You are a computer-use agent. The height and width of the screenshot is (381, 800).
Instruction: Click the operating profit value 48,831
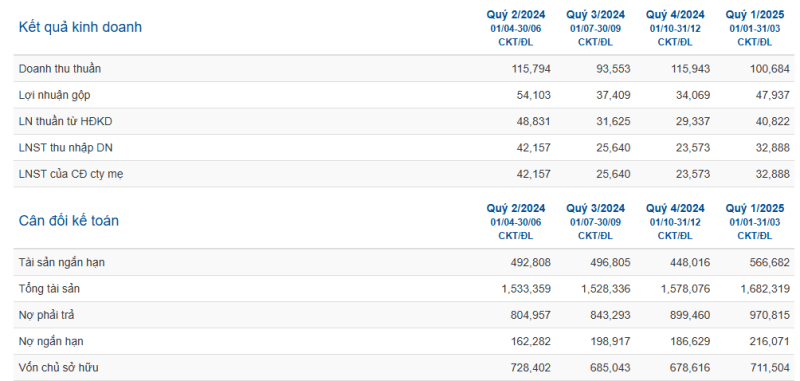(534, 122)
